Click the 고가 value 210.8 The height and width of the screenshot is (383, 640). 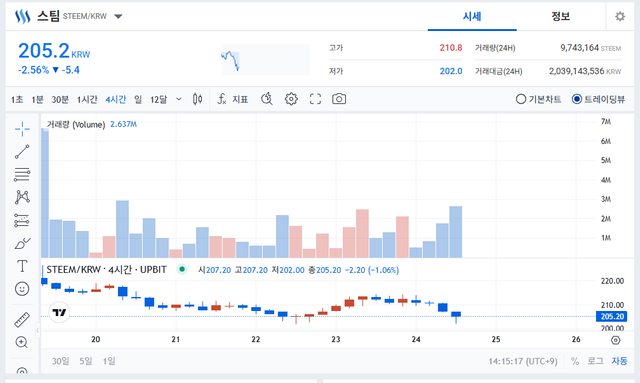tap(451, 48)
